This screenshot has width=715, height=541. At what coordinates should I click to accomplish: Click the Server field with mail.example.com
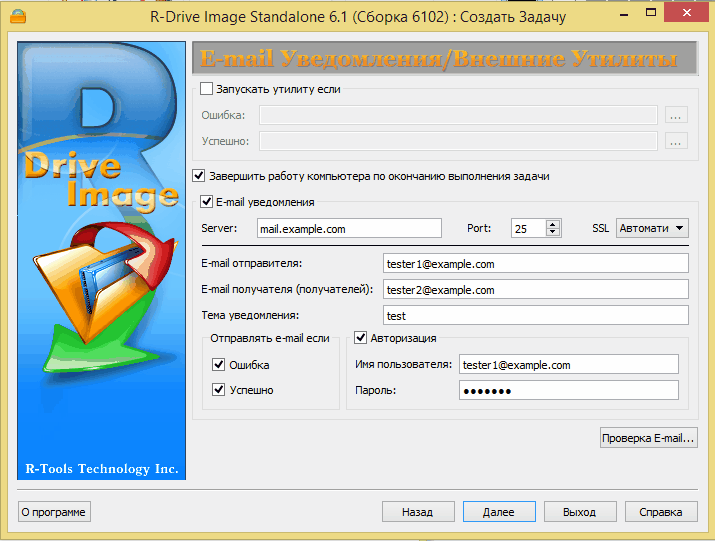click(x=349, y=228)
